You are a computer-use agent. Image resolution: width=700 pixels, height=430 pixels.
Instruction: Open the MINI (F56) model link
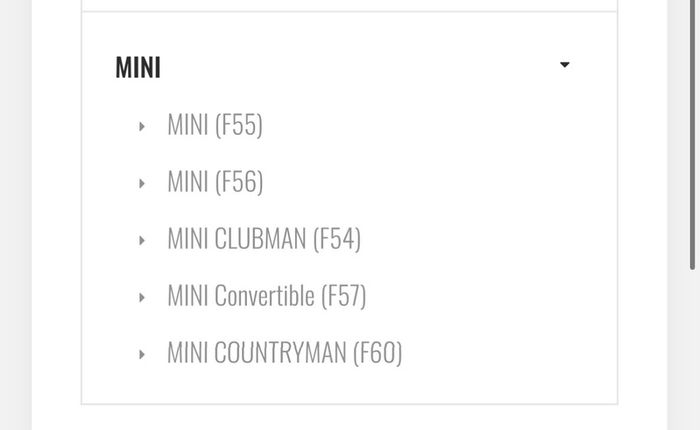215,182
